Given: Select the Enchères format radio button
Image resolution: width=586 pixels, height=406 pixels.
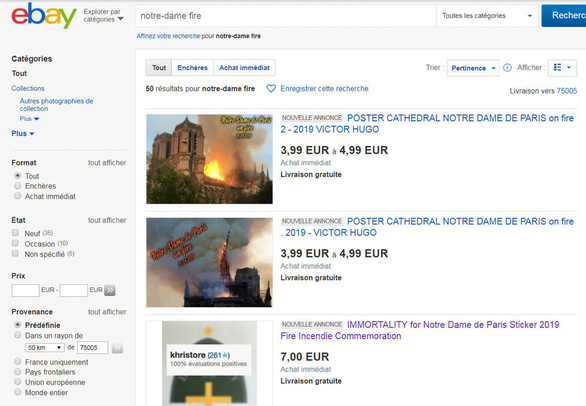Looking at the screenshot, I should (17, 186).
